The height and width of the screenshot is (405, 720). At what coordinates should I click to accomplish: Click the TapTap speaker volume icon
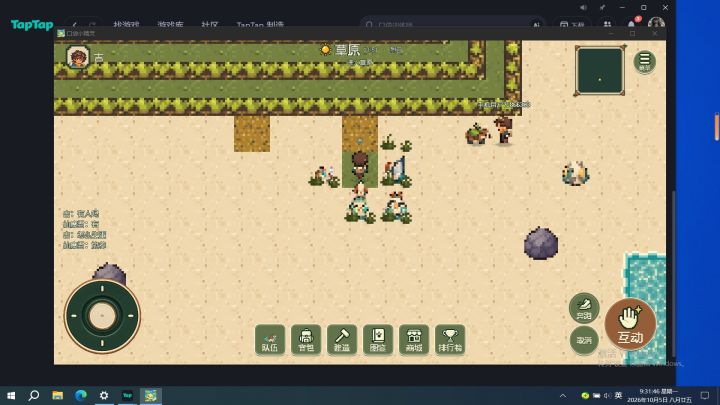(583, 8)
